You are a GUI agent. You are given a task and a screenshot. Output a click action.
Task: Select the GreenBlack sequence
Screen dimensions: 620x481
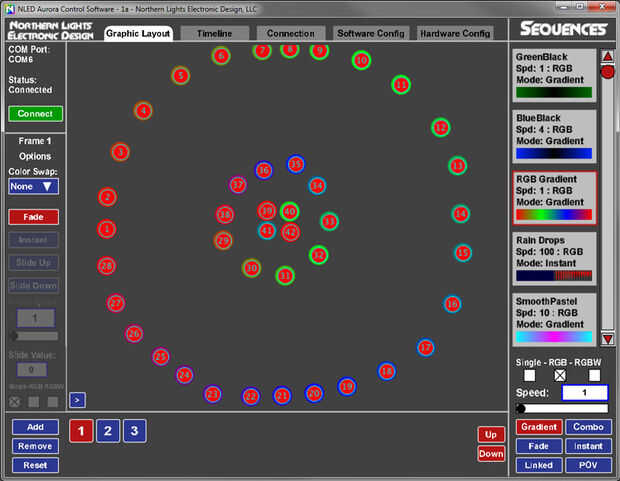click(554, 75)
